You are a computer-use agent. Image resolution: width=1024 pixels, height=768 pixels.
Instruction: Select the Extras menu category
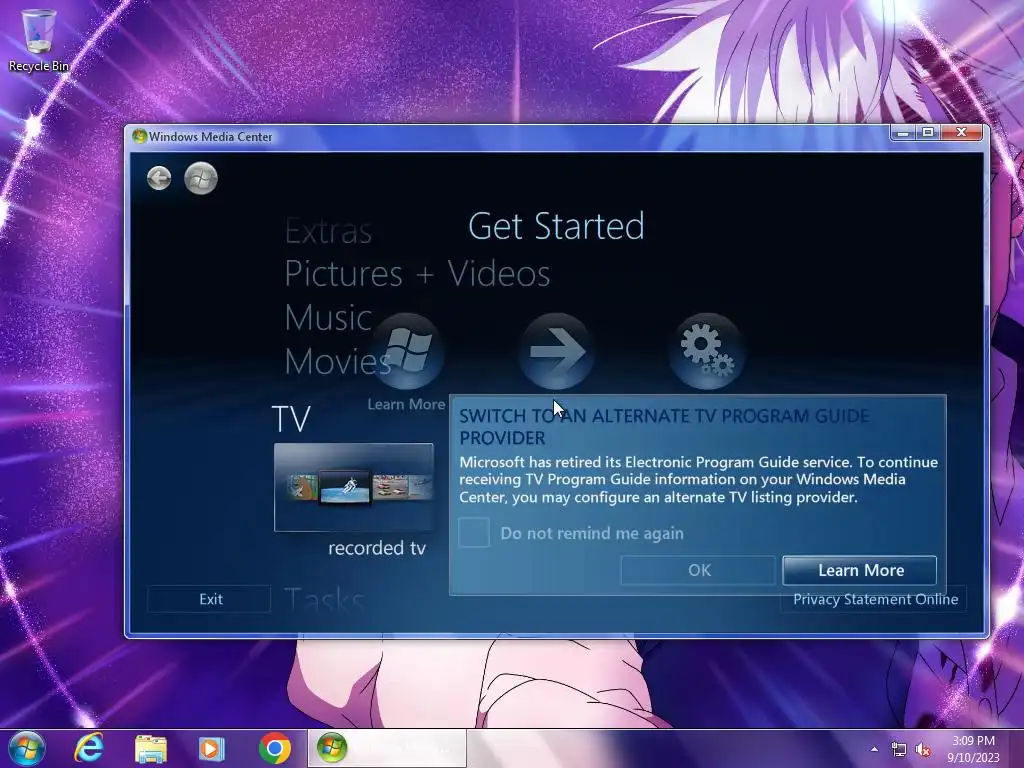click(328, 231)
